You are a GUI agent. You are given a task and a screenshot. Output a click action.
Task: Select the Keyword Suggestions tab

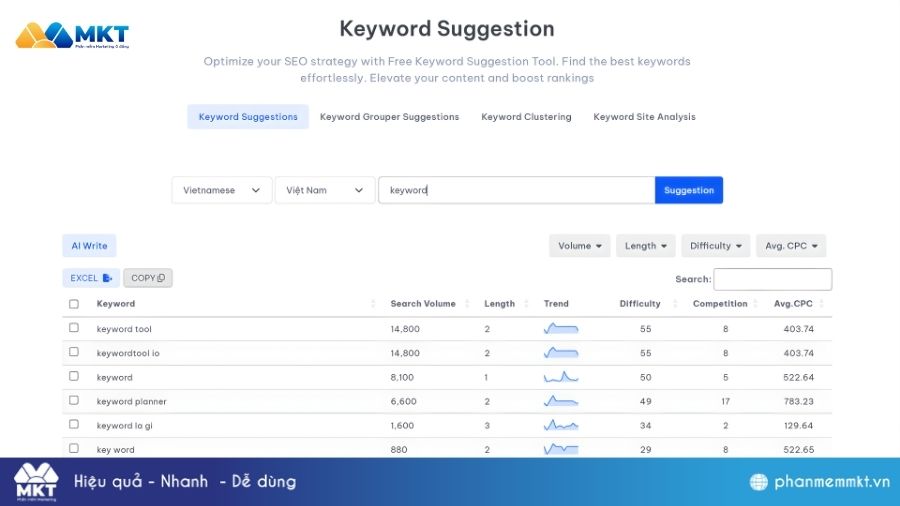(x=248, y=116)
